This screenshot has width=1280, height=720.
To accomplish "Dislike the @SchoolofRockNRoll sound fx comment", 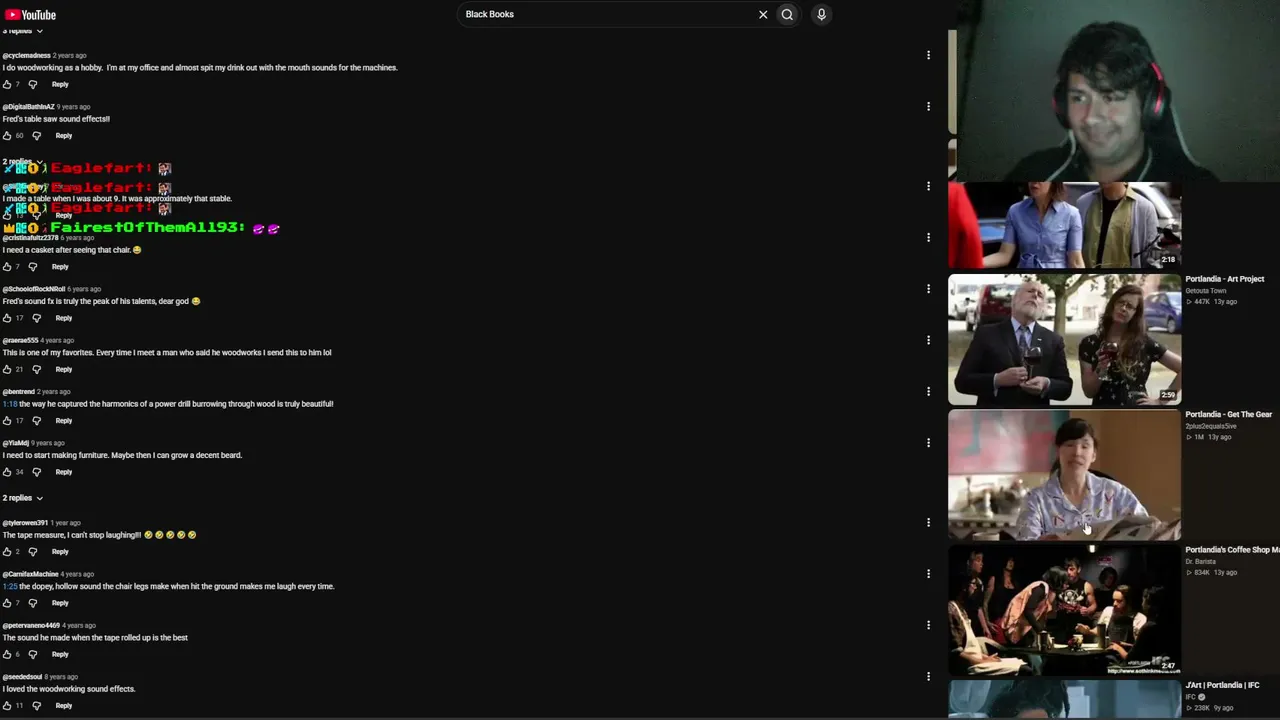I will pos(37,318).
